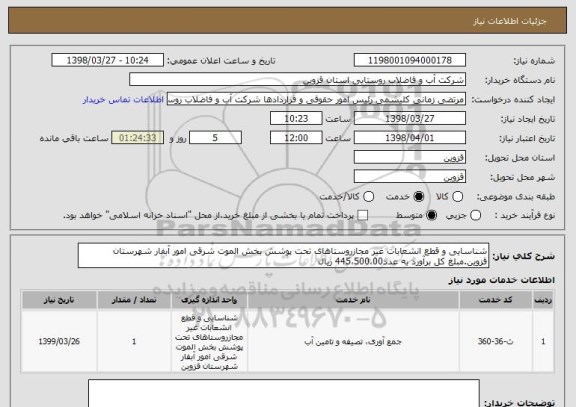576x407 pixels.
Task: Click the نوع فرآیند خرید label
Action: click(x=525, y=215)
